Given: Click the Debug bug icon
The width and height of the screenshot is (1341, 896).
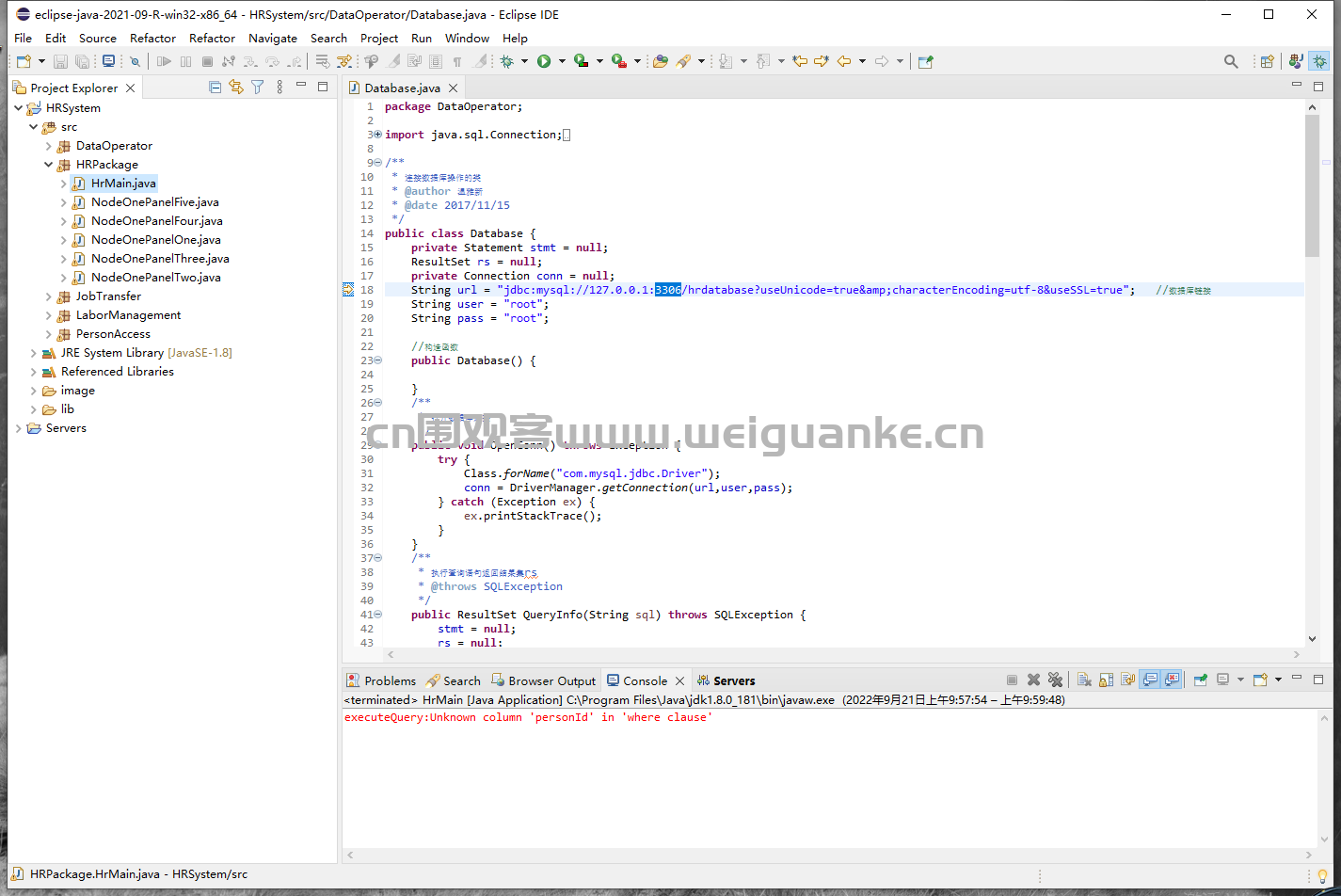Looking at the screenshot, I should click(x=506, y=61).
